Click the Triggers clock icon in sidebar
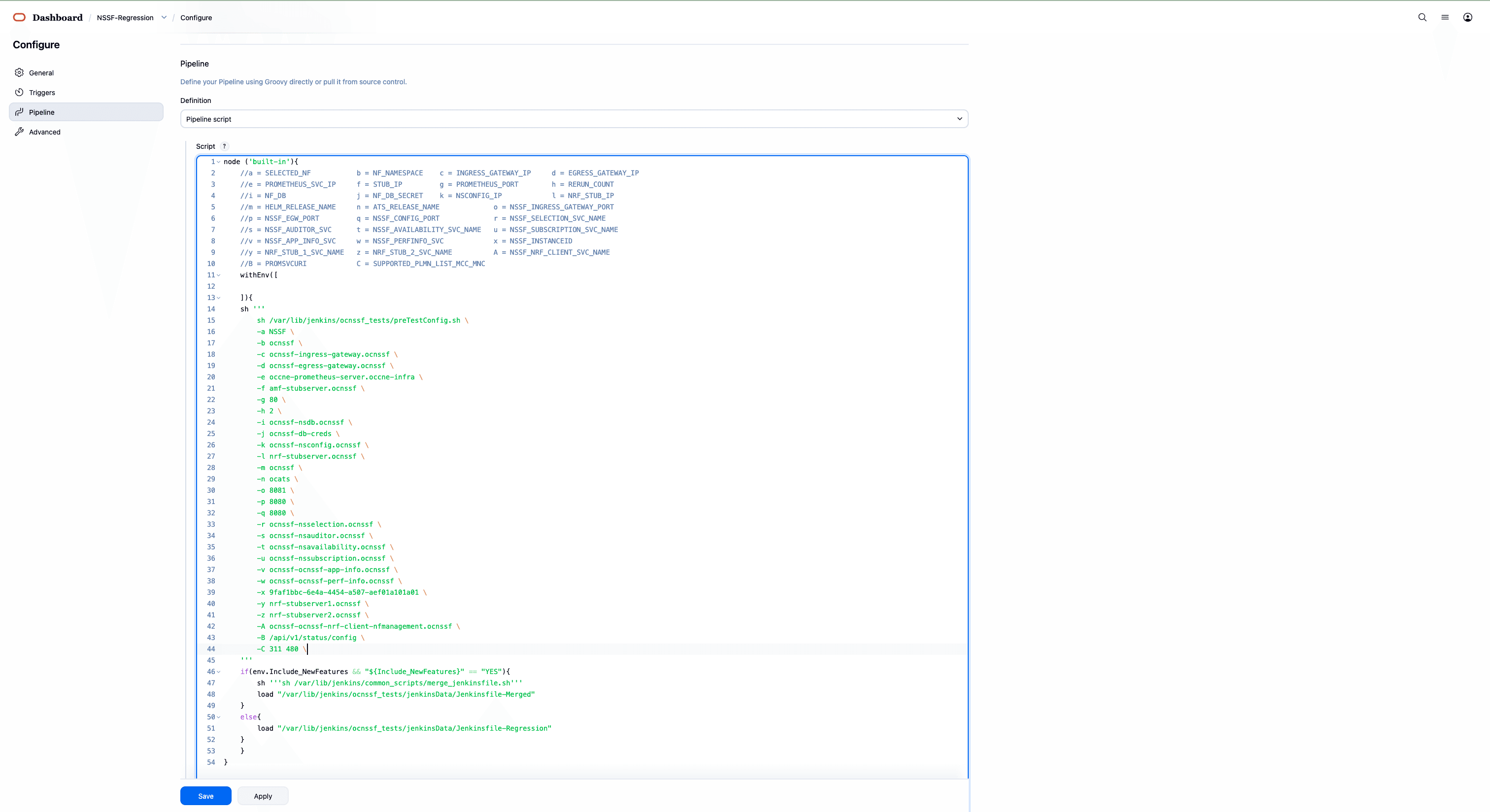Screen dimensions: 1490x812 pos(19,93)
